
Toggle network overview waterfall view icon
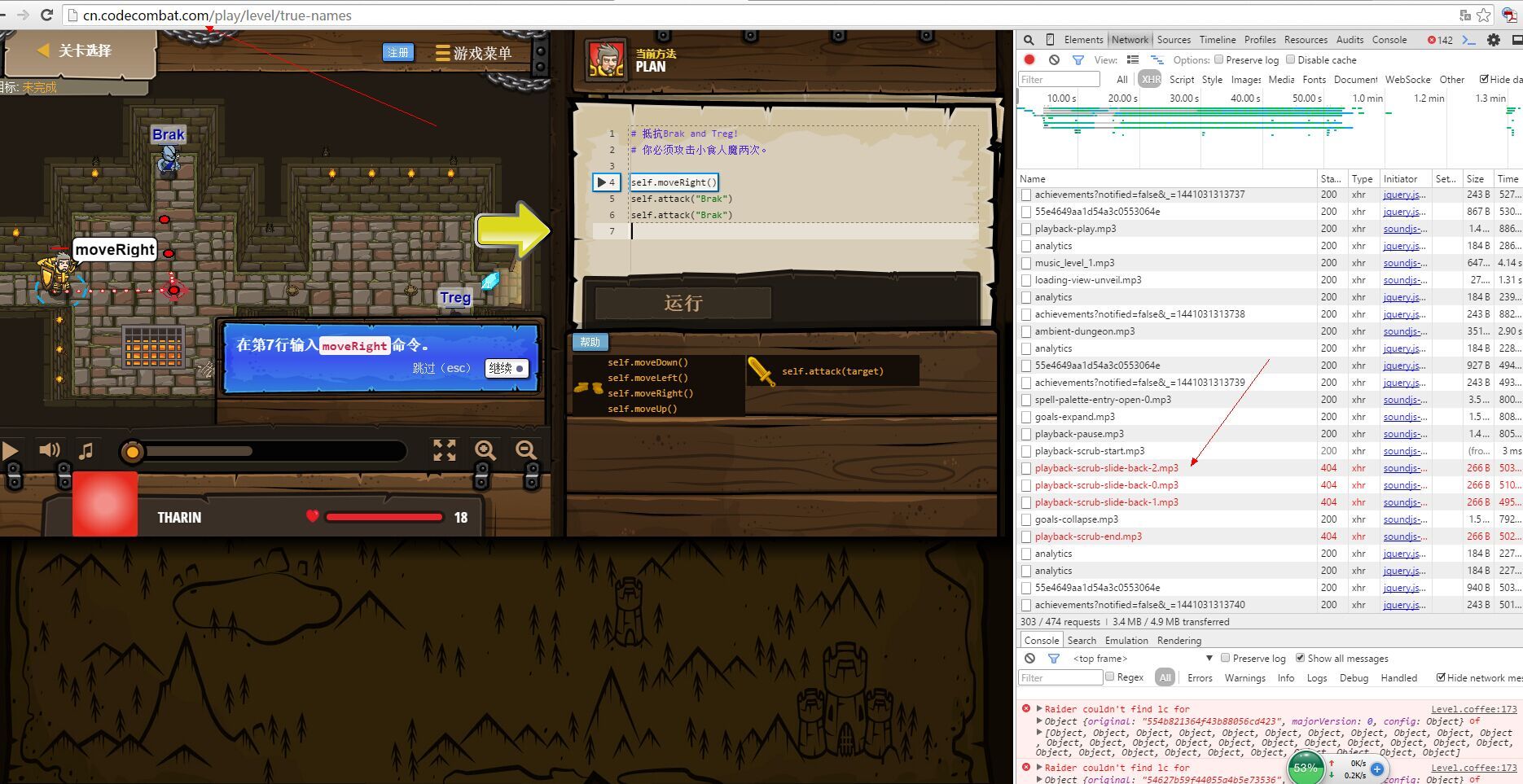pos(1157,59)
